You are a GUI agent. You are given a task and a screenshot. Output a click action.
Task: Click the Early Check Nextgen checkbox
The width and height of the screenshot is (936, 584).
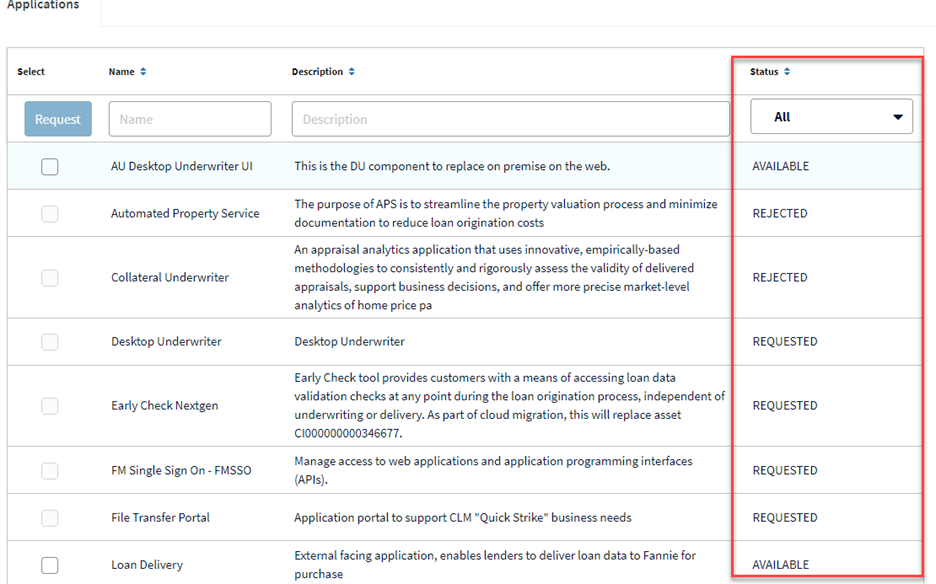coord(50,406)
